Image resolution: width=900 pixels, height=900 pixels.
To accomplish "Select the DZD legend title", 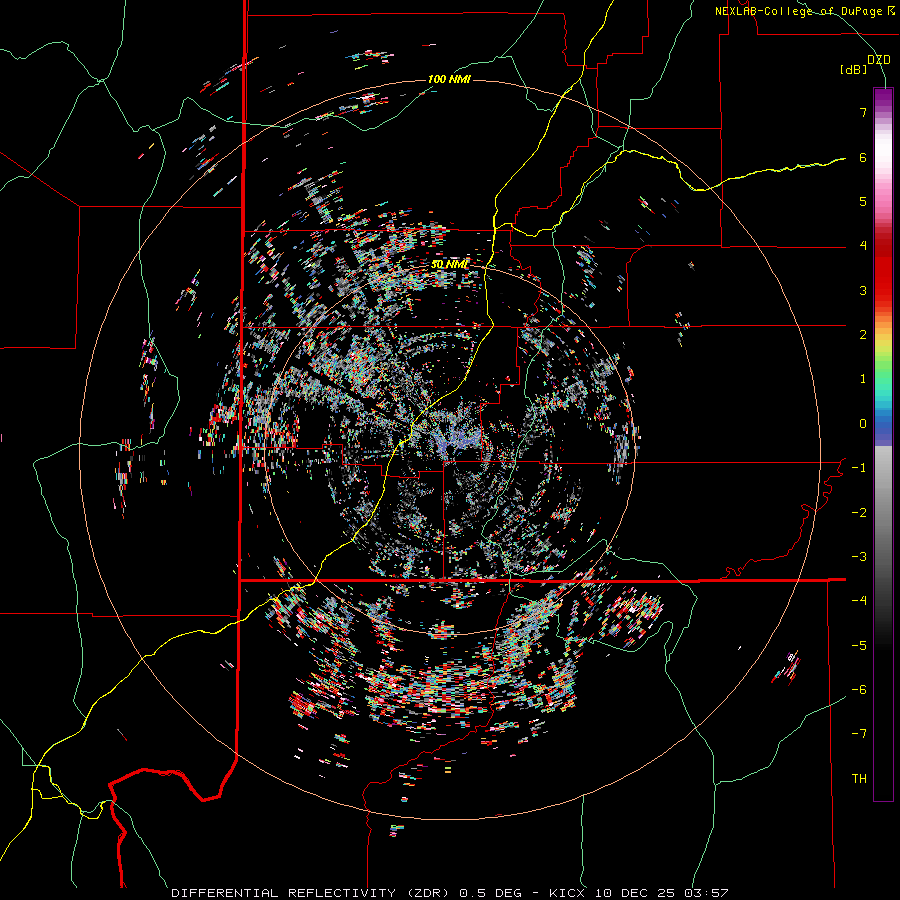I will point(879,60).
